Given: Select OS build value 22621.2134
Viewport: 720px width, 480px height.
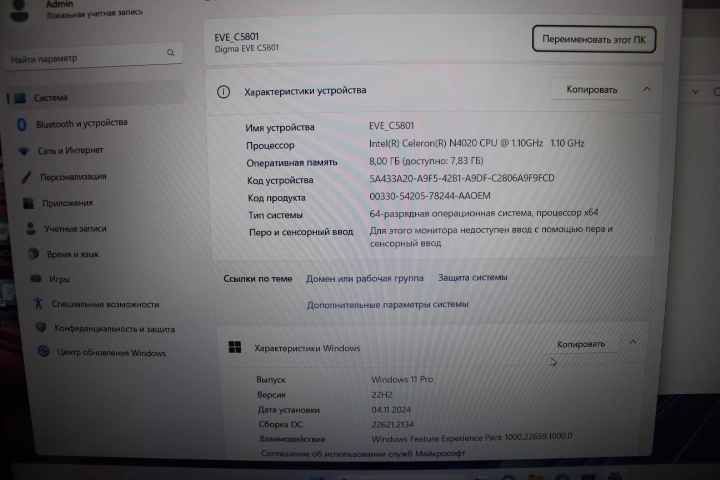Looking at the screenshot, I should click(393, 424).
